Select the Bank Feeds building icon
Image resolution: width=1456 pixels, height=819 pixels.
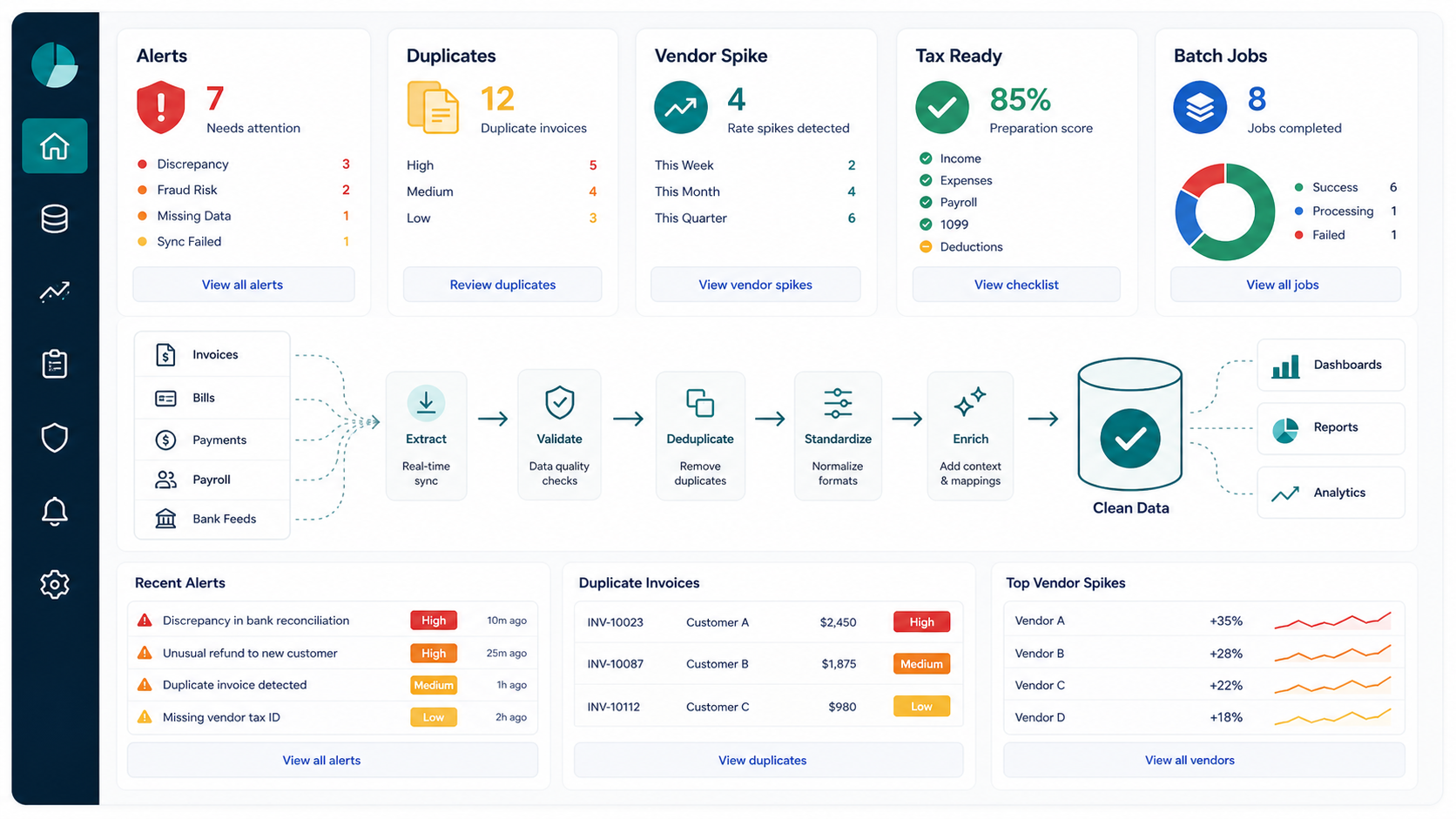click(165, 519)
